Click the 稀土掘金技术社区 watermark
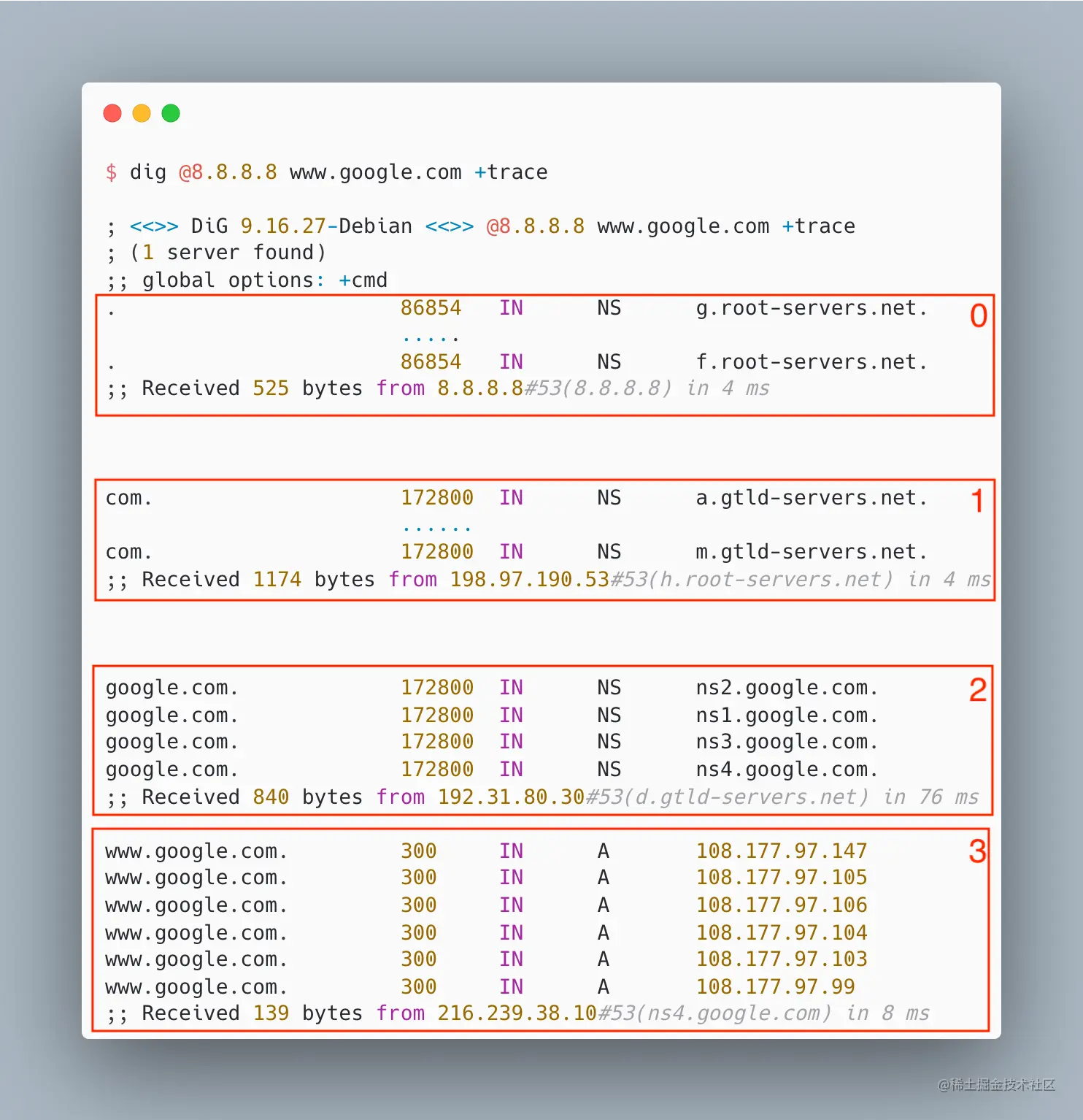1083x1120 pixels. coord(998,1086)
